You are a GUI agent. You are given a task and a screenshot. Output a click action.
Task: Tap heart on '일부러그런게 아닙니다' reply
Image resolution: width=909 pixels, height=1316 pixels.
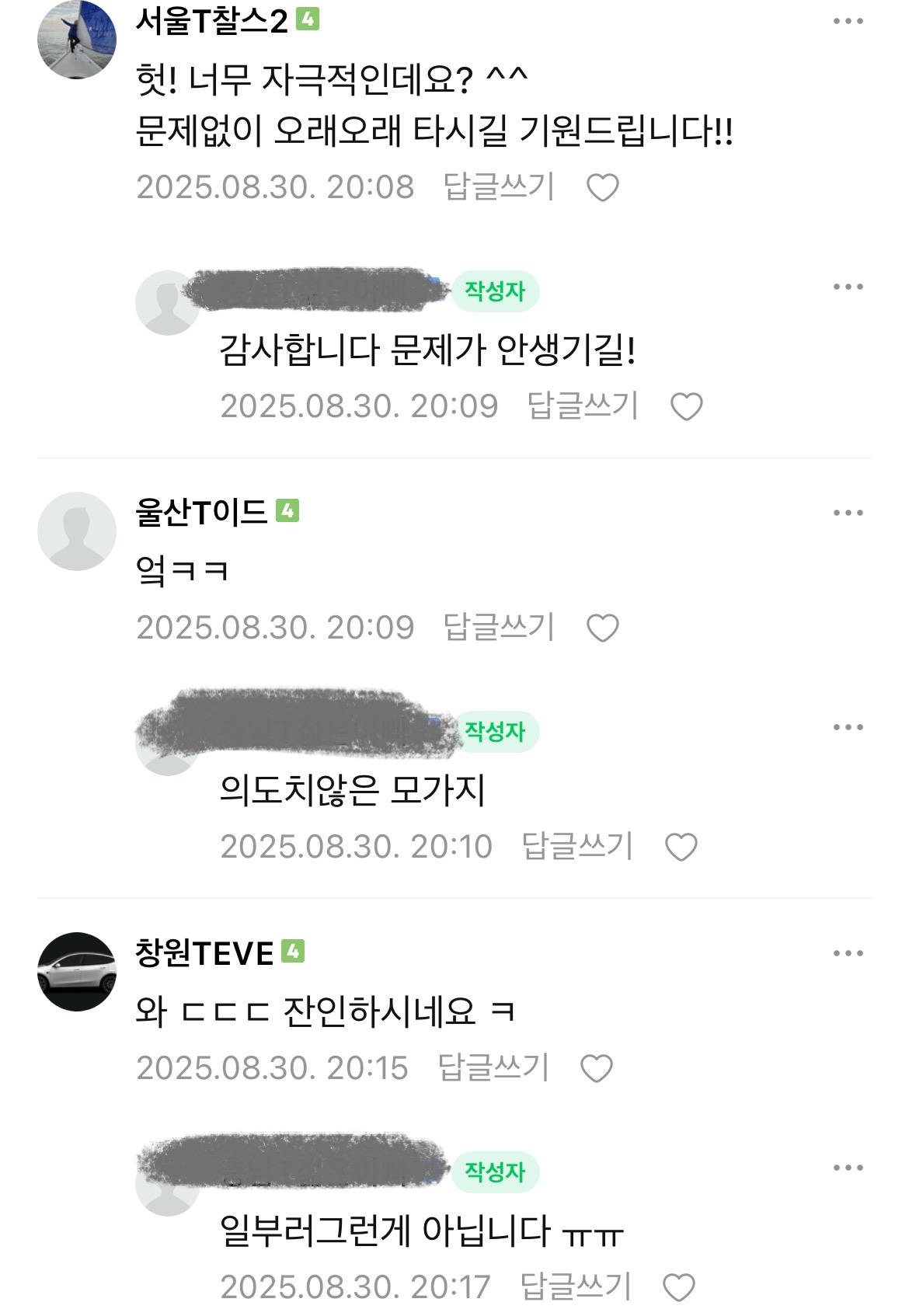(679, 1287)
